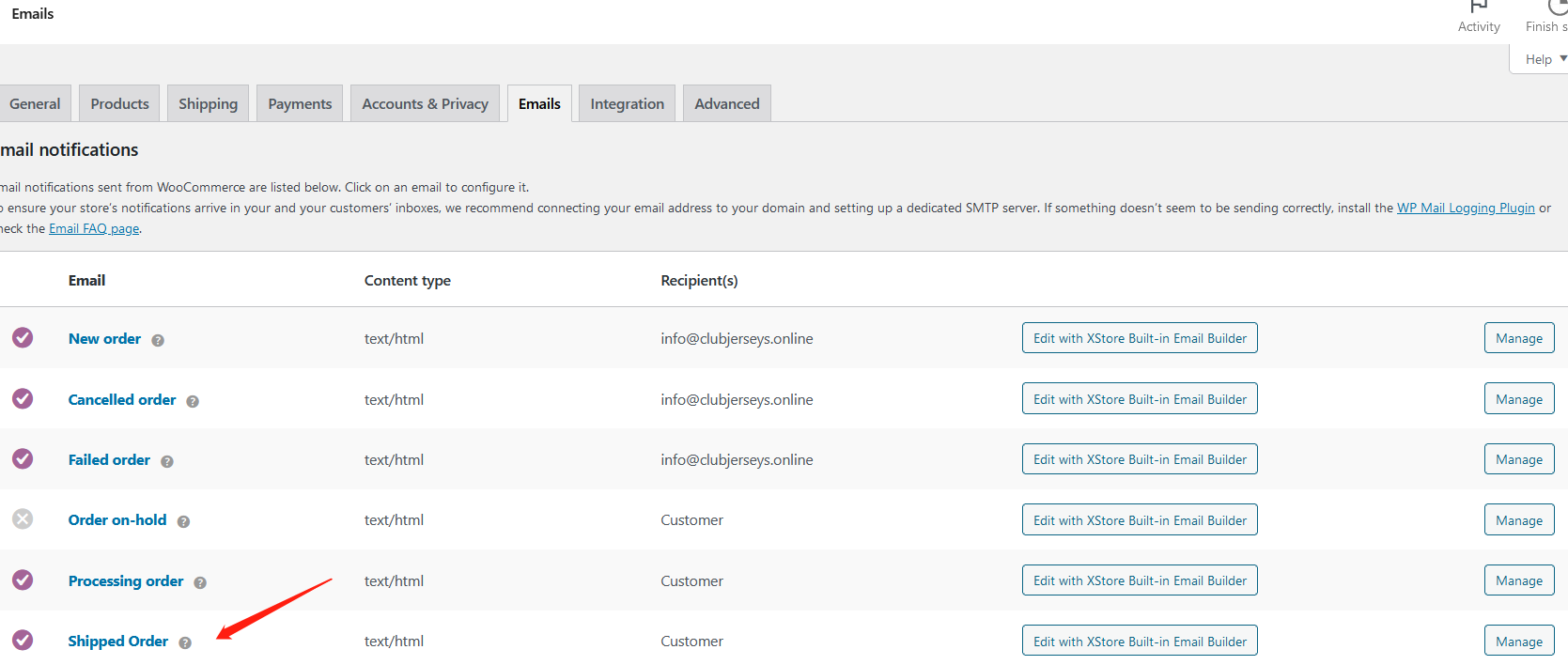This screenshot has height=665, width=1568.
Task: Click the help icon beside Processing order
Action: (x=200, y=582)
